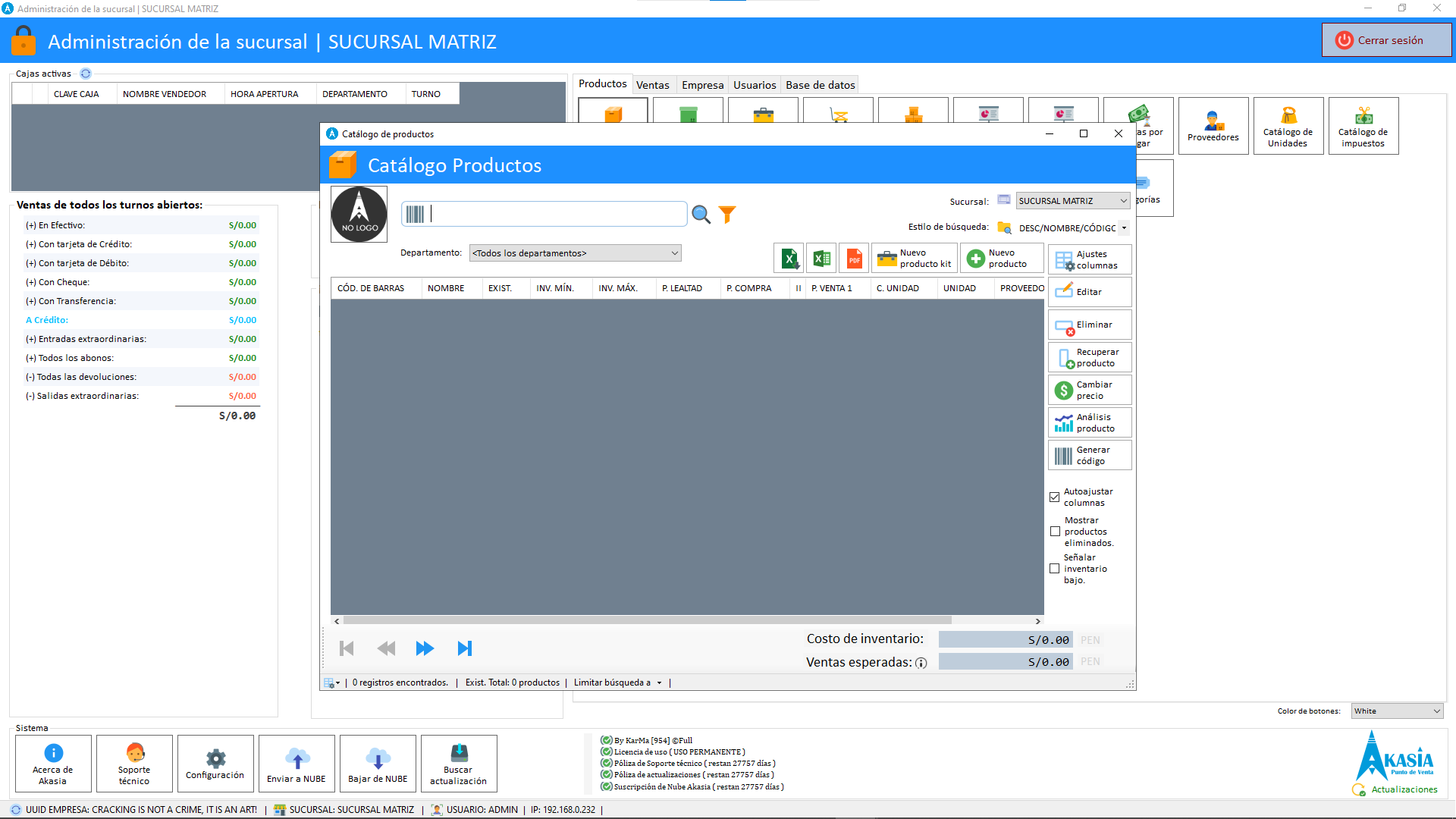Screen dimensions: 1456x819
Task: Click the NO LOGO product image
Action: [x=359, y=215]
